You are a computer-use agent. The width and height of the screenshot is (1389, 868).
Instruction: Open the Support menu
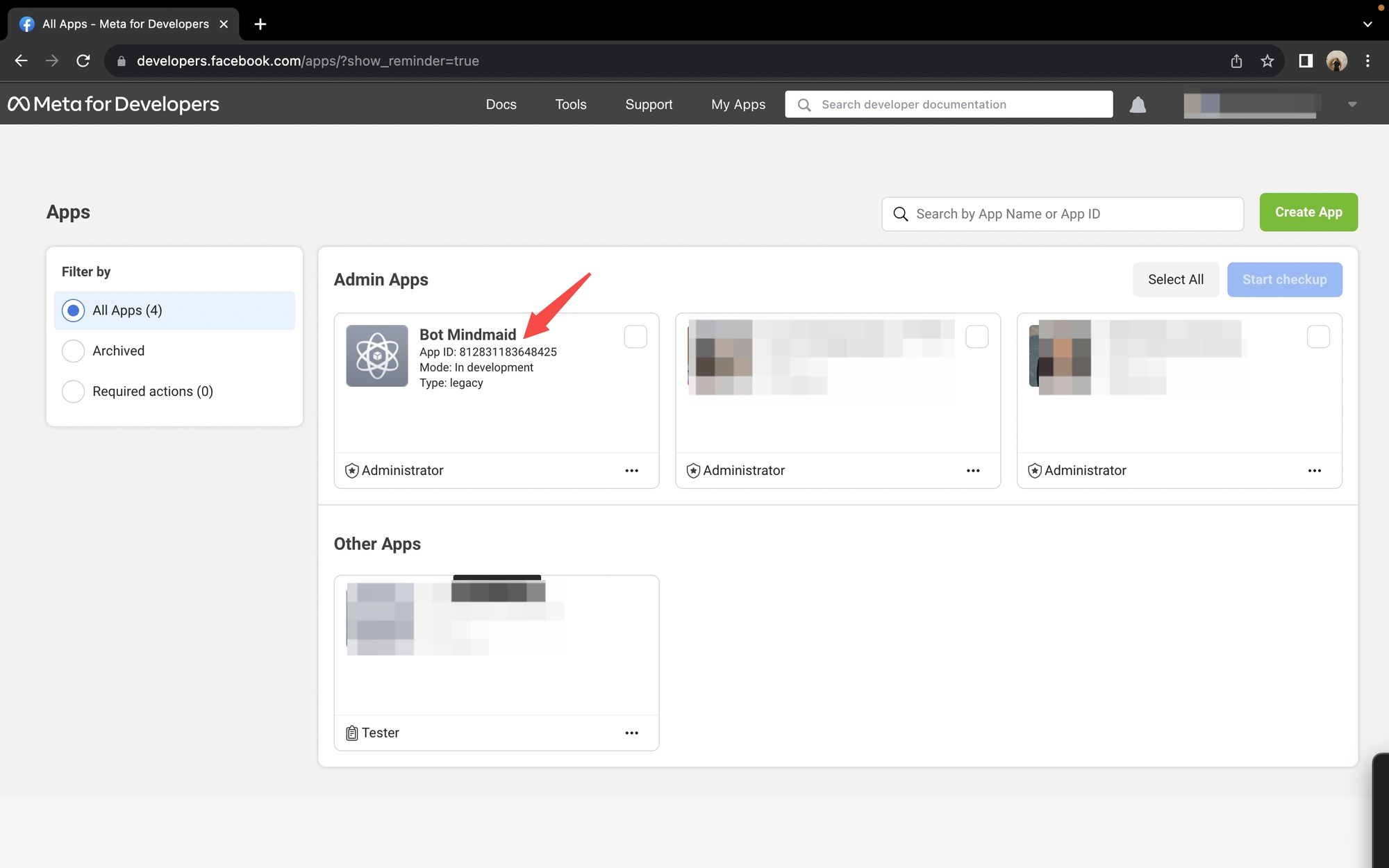pos(649,105)
